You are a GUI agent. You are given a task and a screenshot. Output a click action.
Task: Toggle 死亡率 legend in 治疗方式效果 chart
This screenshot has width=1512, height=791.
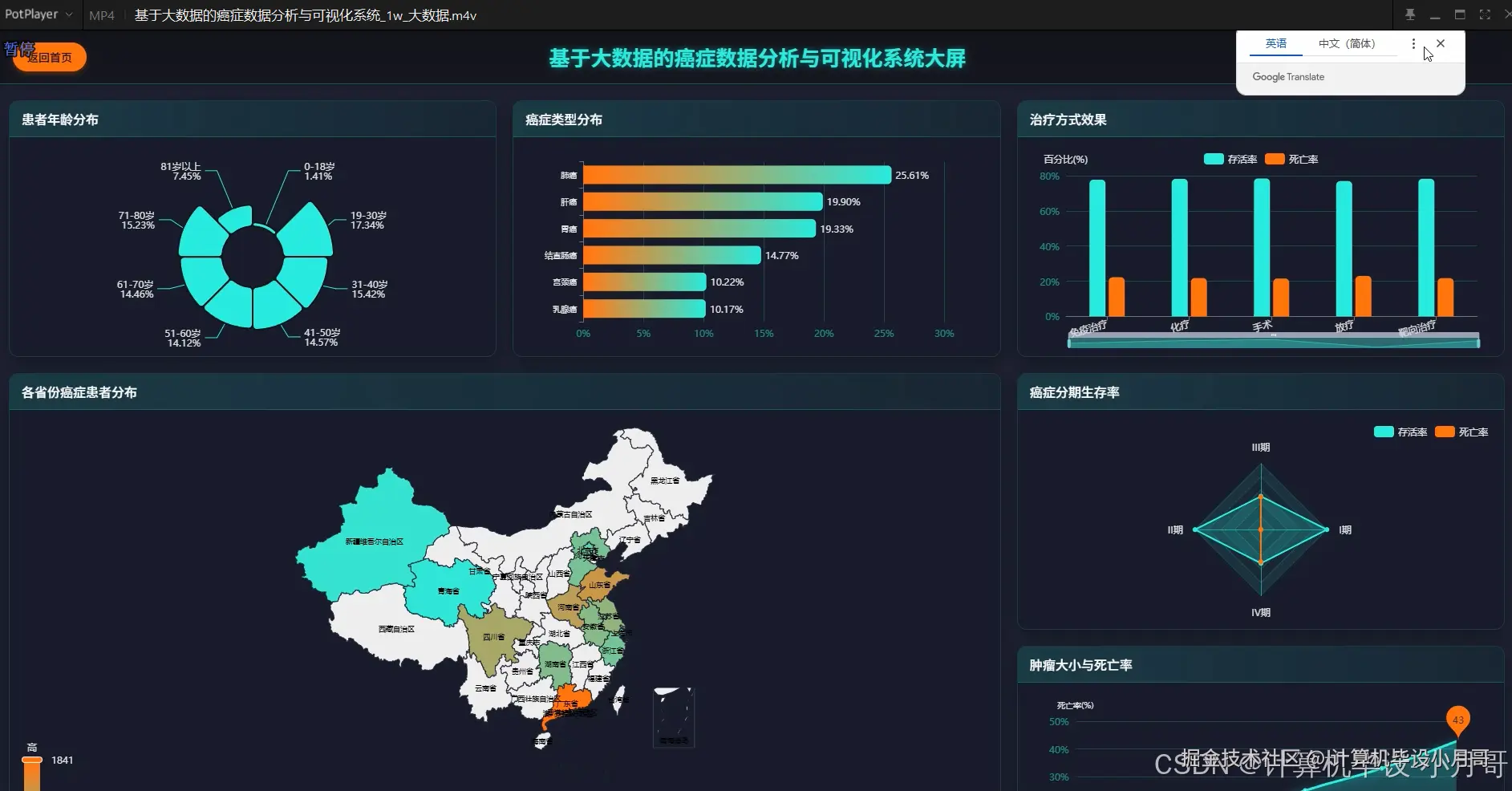1291,159
